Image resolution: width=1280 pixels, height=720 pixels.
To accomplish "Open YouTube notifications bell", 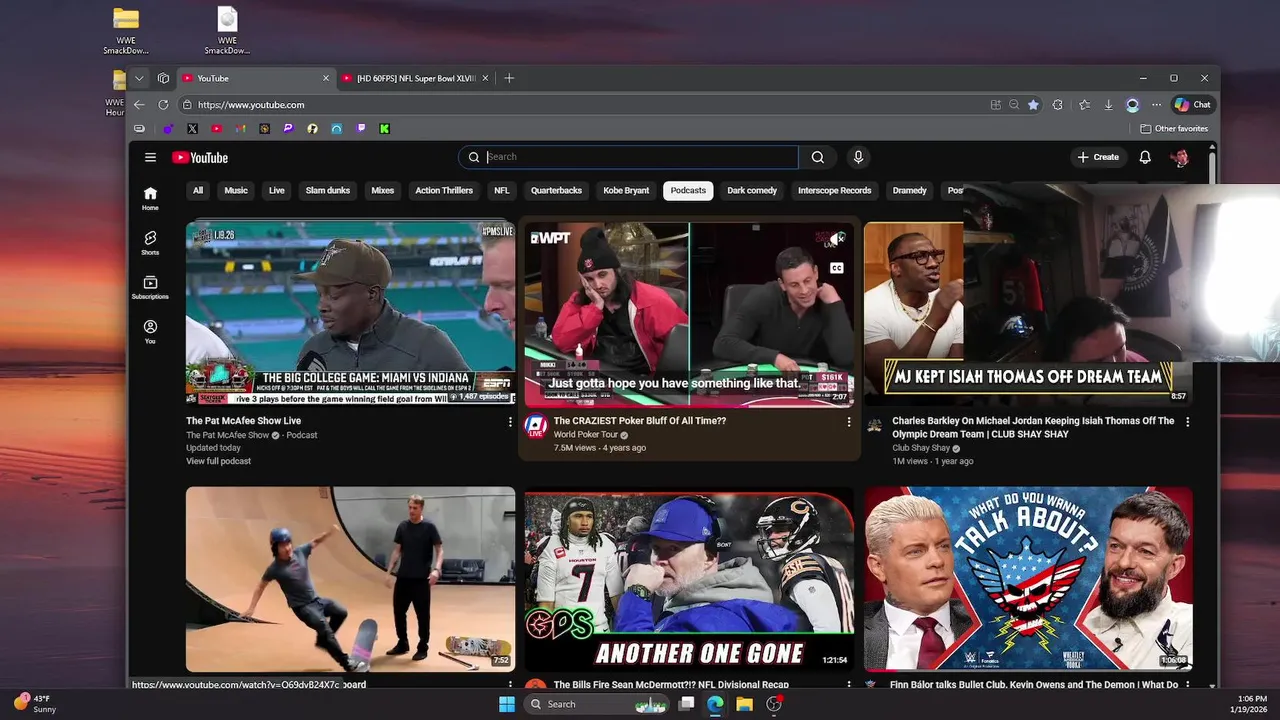I will pos(1145,157).
